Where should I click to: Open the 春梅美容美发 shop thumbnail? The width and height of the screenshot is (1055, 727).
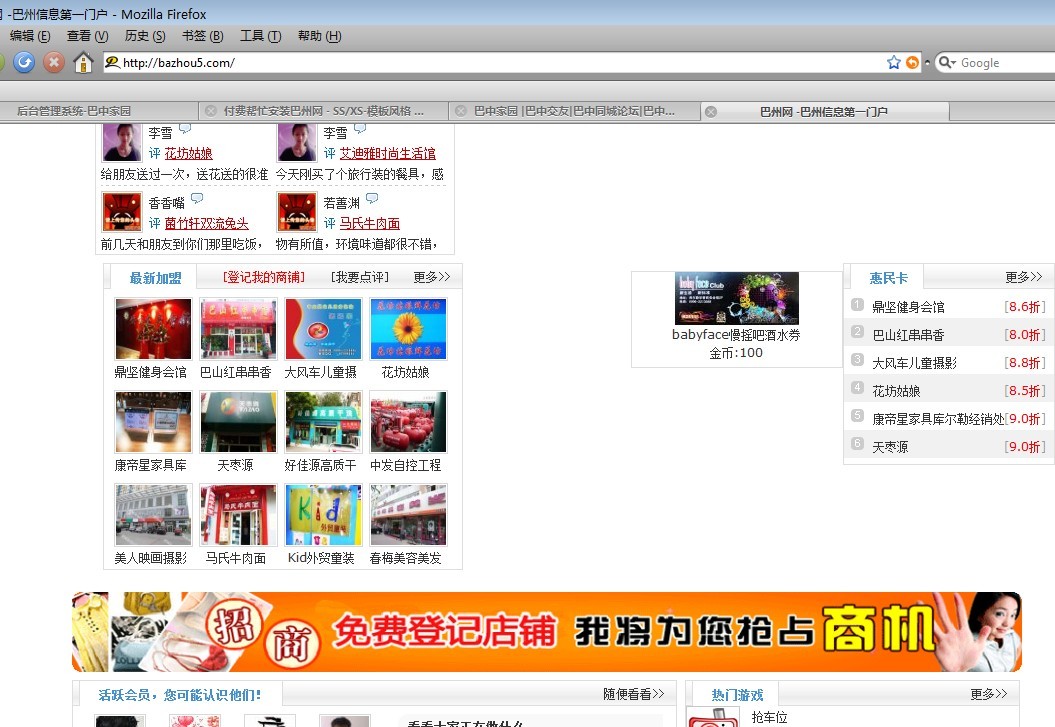pos(408,514)
